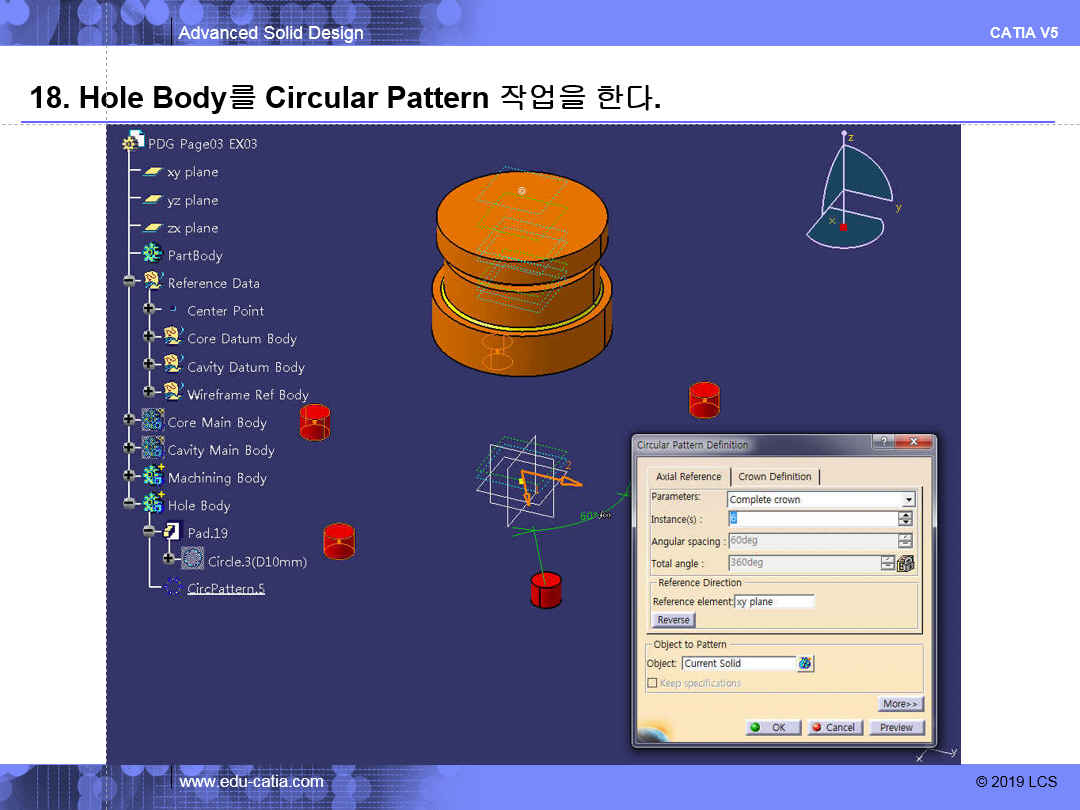Click the CircPattern.5 icon in the tree
The width and height of the screenshot is (1080, 810).
coord(173,588)
